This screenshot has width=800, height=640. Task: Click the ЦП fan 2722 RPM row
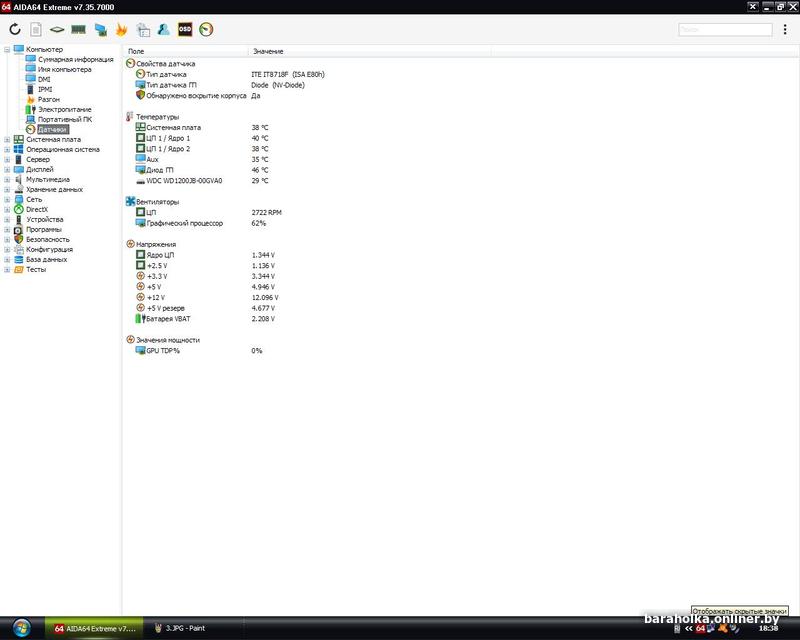pos(208,213)
